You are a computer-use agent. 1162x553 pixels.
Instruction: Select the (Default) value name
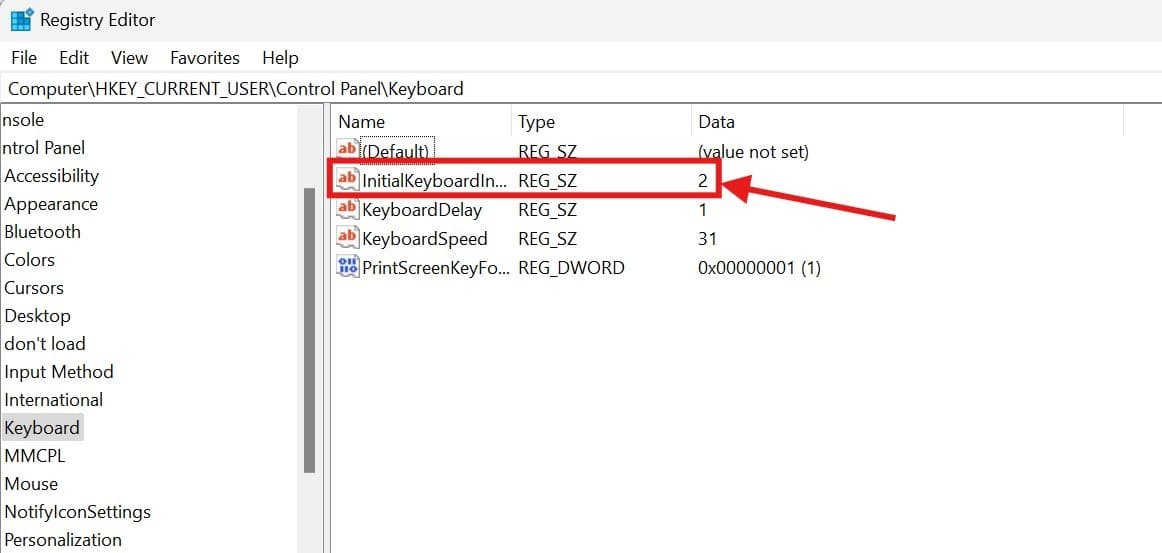click(x=395, y=152)
